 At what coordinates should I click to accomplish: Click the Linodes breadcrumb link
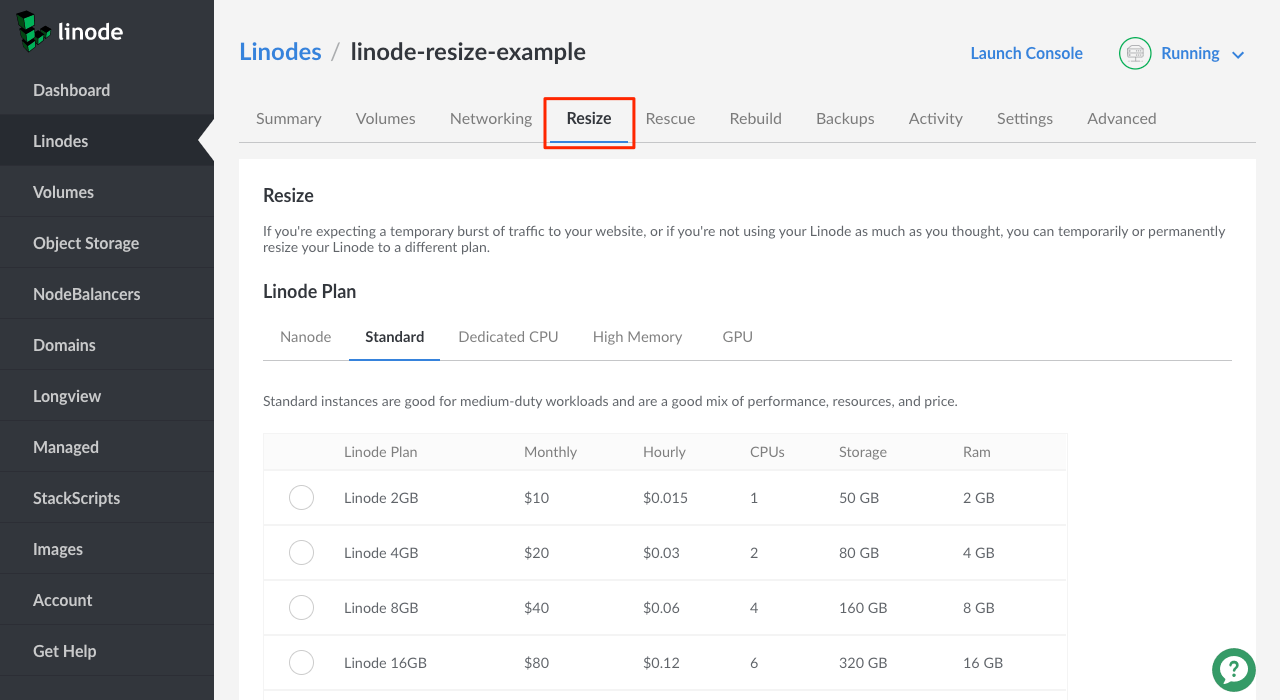[280, 51]
